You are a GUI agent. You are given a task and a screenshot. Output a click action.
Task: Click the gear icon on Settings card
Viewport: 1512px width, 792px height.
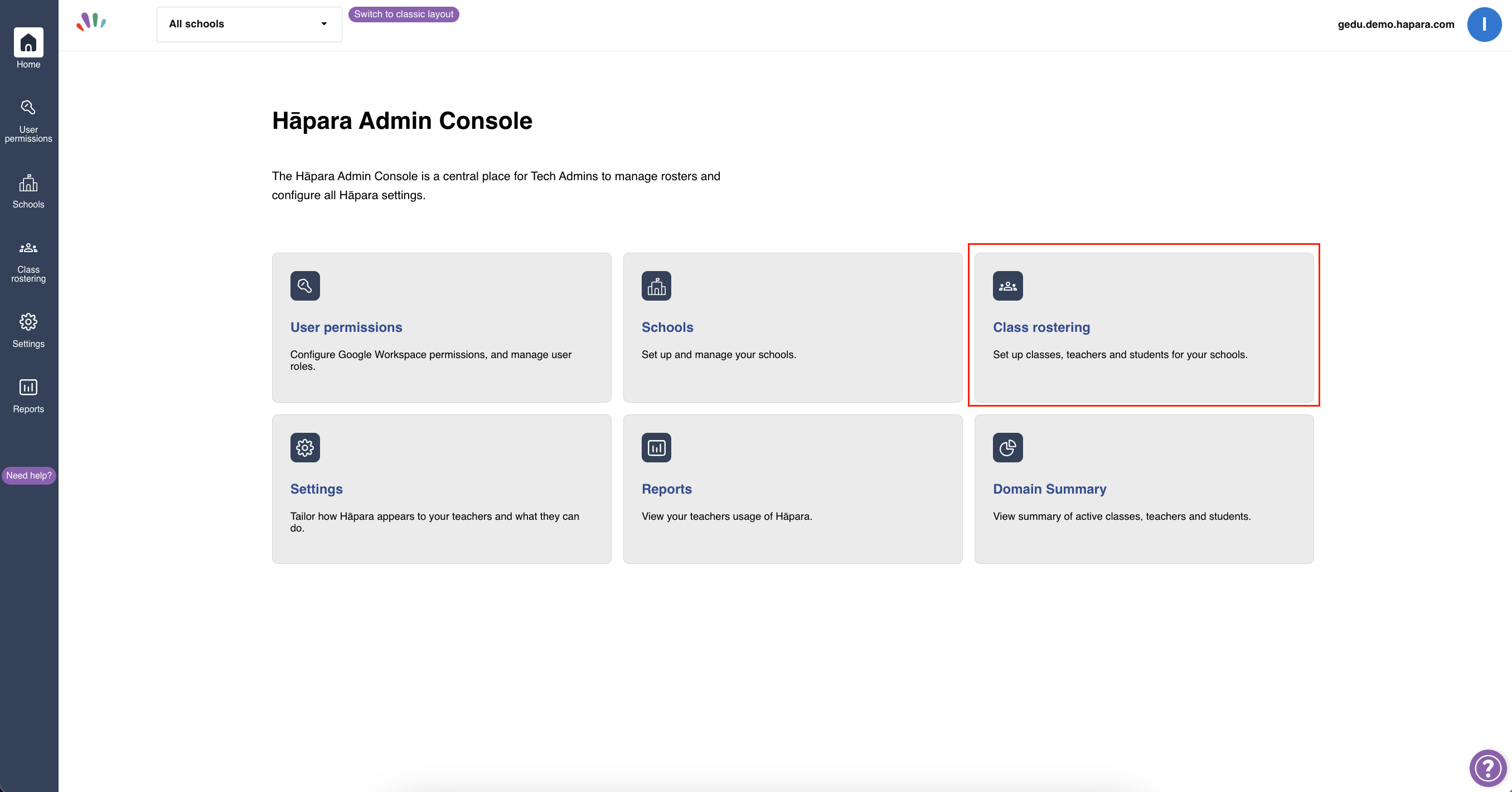(305, 448)
